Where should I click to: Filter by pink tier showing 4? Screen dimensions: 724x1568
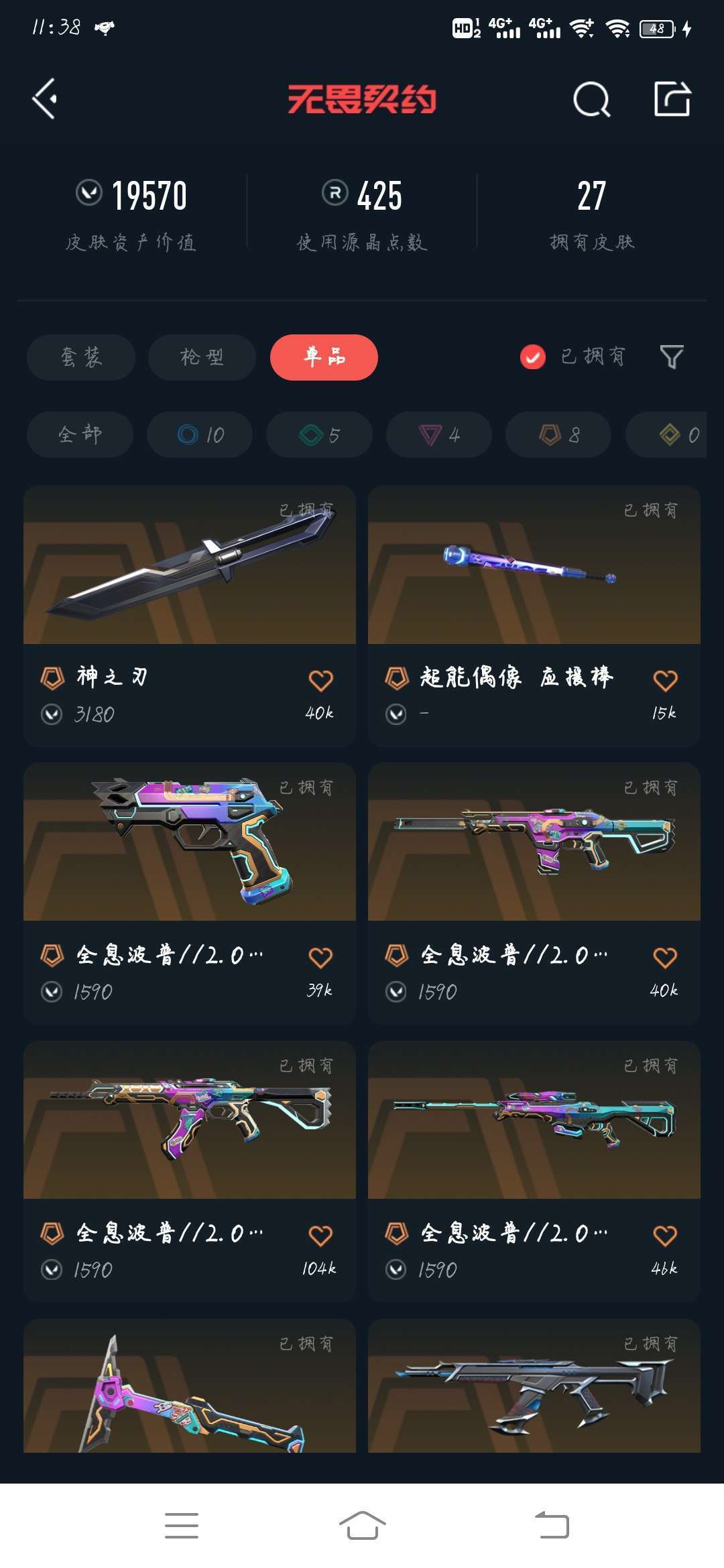[x=439, y=435]
